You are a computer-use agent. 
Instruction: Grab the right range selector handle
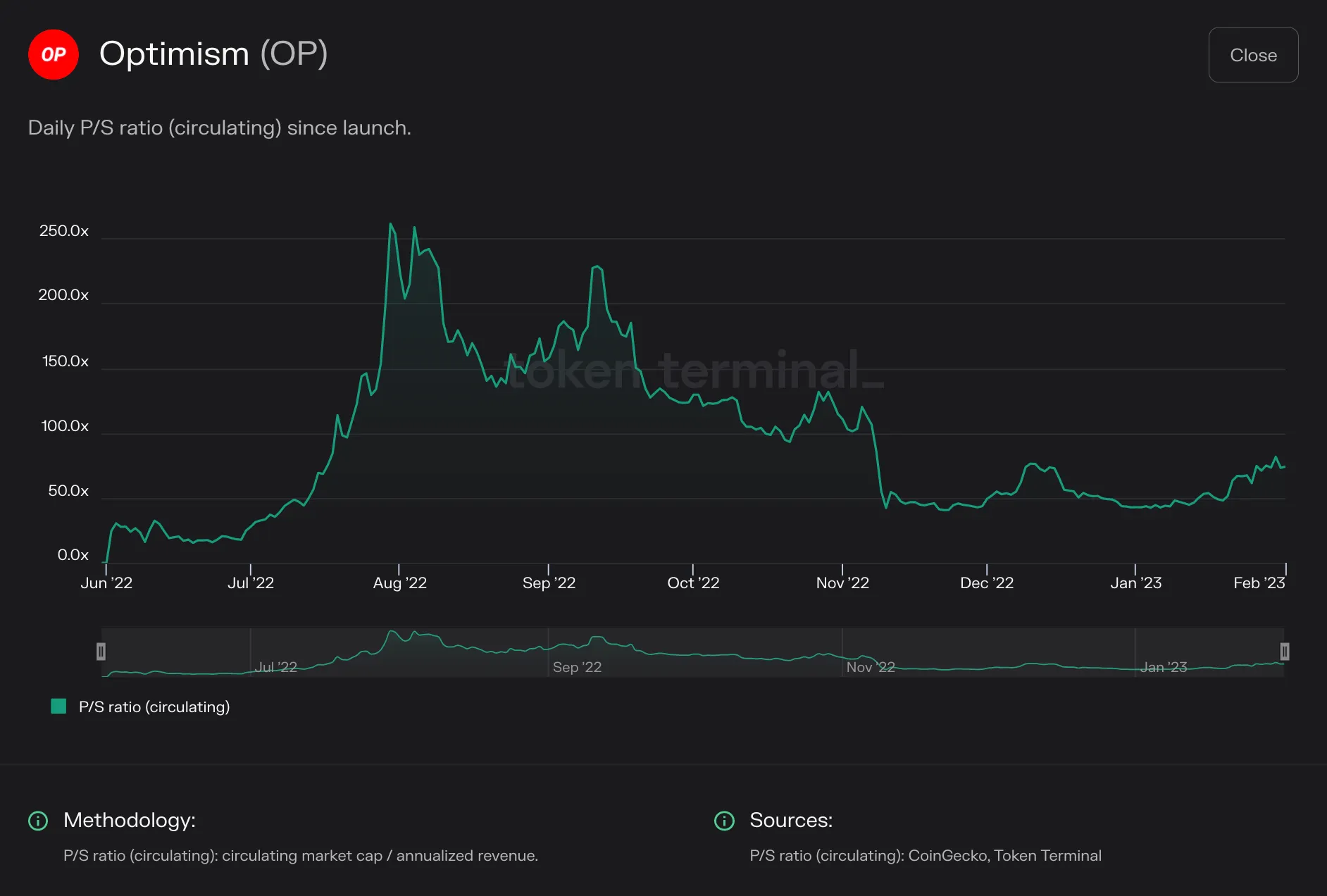click(x=1284, y=652)
